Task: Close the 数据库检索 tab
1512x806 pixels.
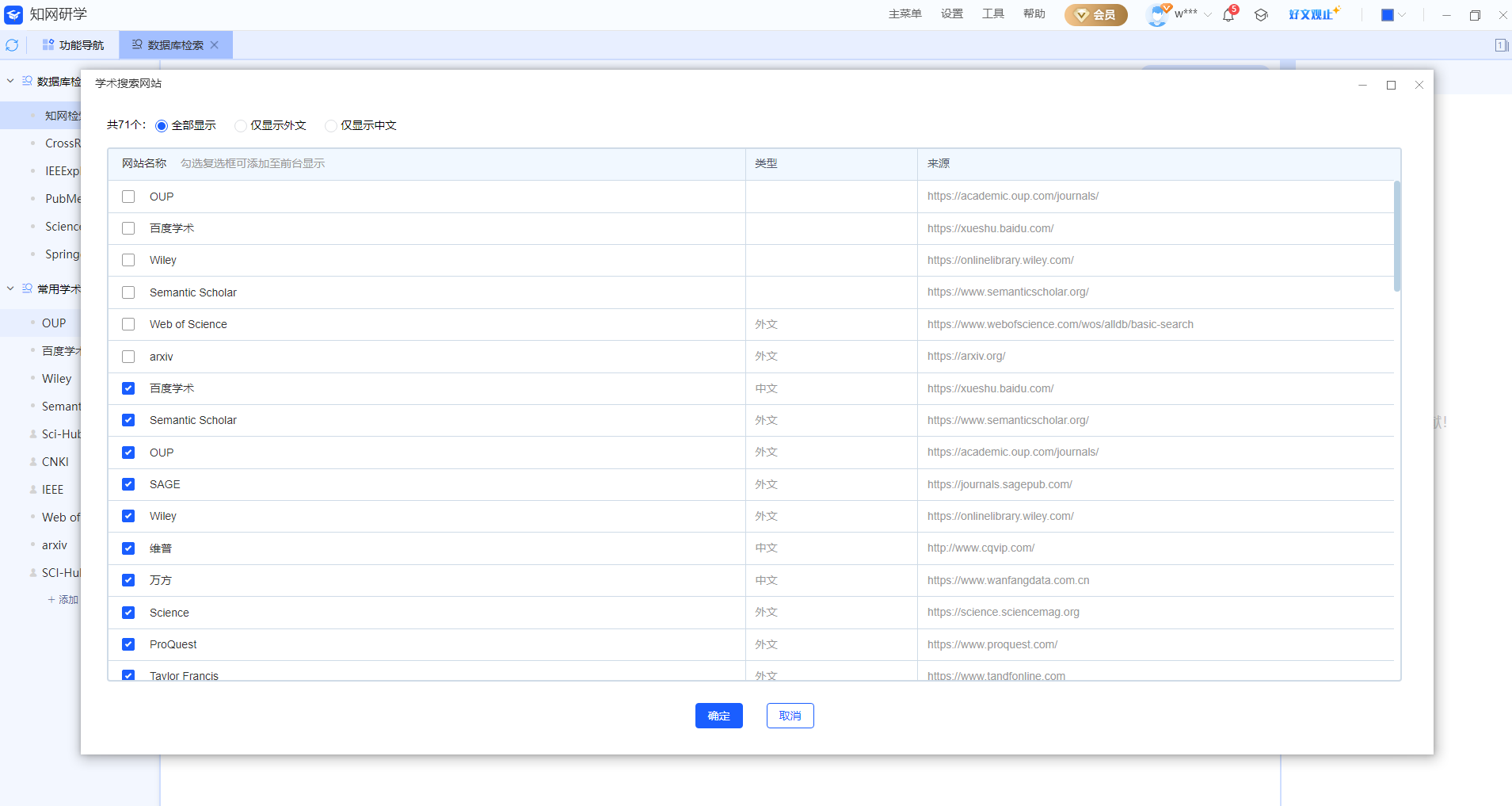Action: (215, 45)
